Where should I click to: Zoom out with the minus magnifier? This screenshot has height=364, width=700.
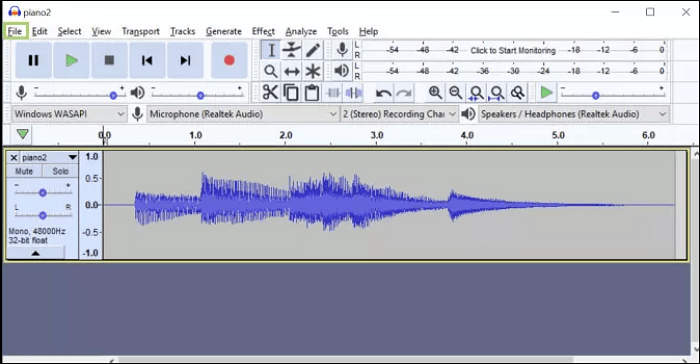[x=455, y=92]
